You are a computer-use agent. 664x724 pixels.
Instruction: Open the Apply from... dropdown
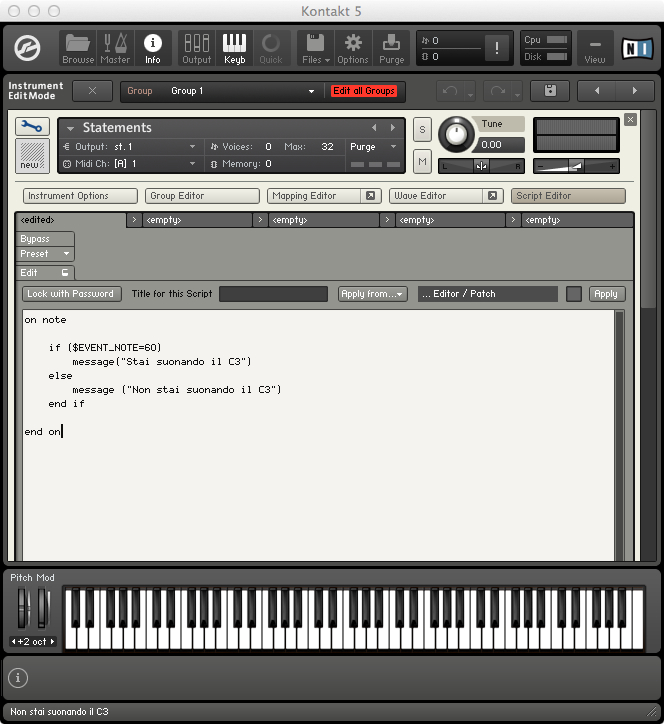372,294
